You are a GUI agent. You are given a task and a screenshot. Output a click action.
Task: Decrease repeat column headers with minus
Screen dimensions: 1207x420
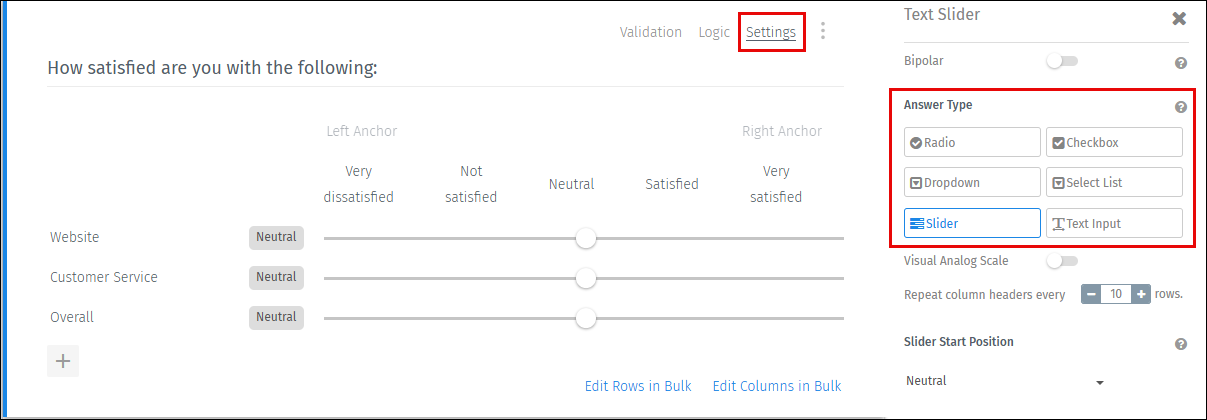(x=1091, y=295)
